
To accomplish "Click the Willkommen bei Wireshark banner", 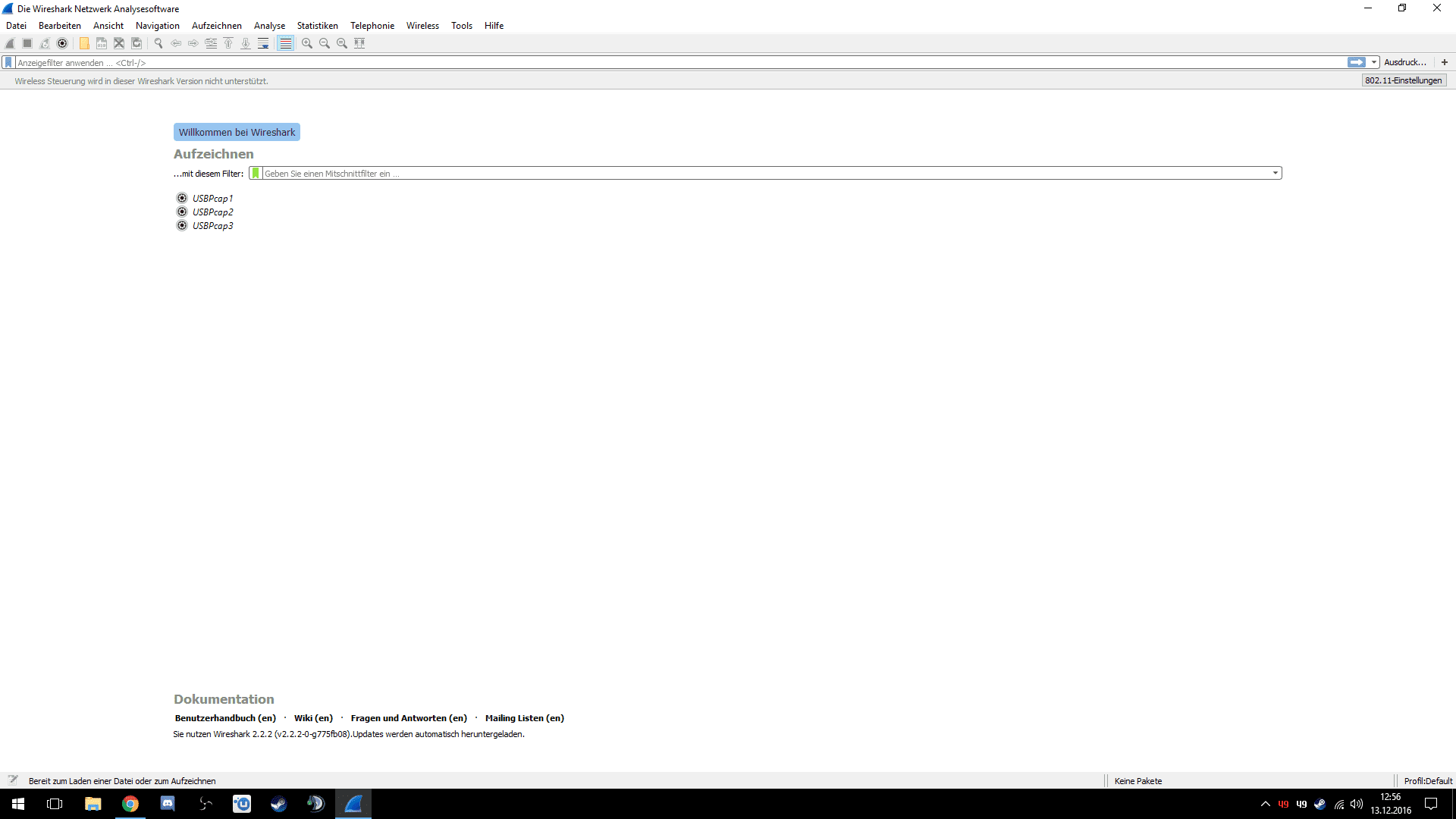I will (237, 132).
